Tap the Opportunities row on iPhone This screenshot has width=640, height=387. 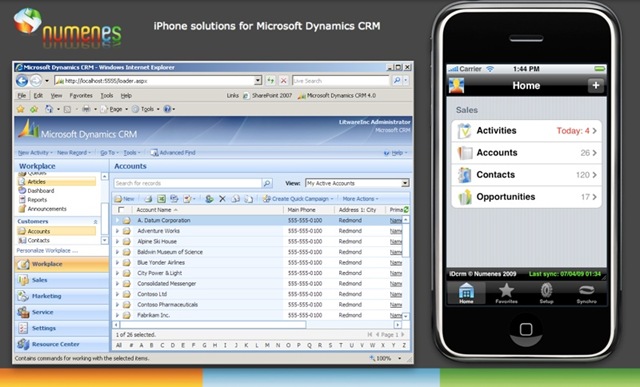[527, 197]
